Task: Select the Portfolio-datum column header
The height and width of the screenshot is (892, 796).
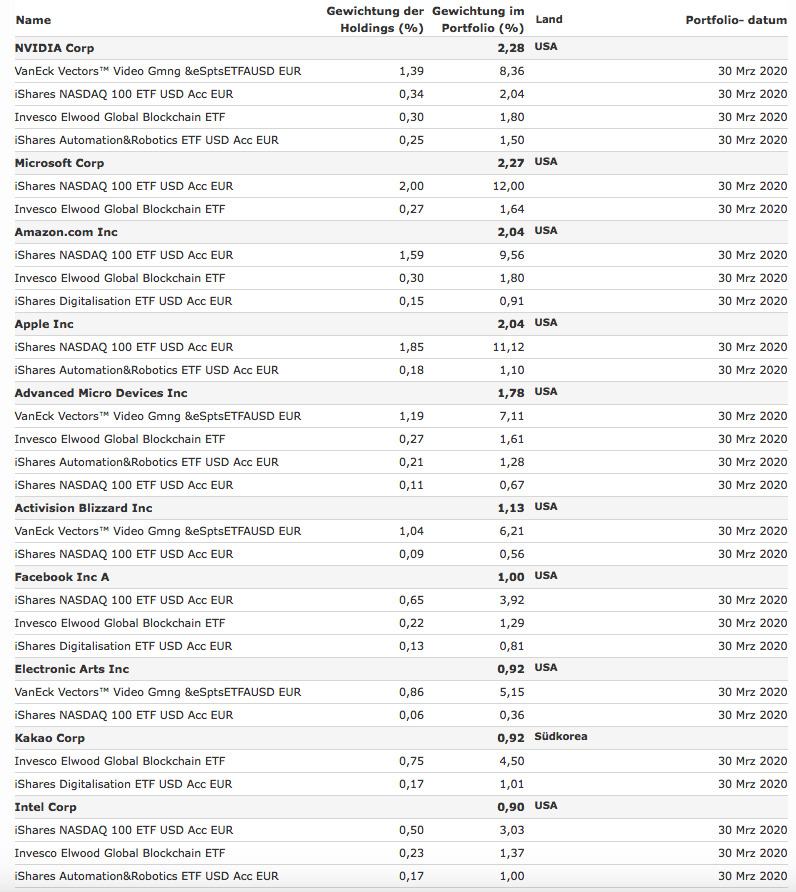Action: click(736, 20)
